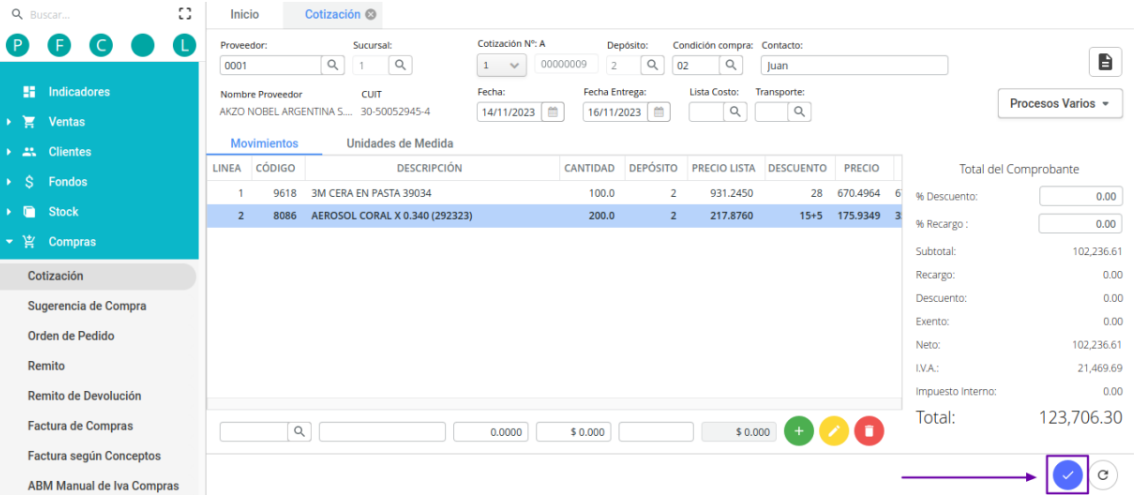Click the Proveedor code field
This screenshot has height=503, width=1138.
click(x=271, y=65)
